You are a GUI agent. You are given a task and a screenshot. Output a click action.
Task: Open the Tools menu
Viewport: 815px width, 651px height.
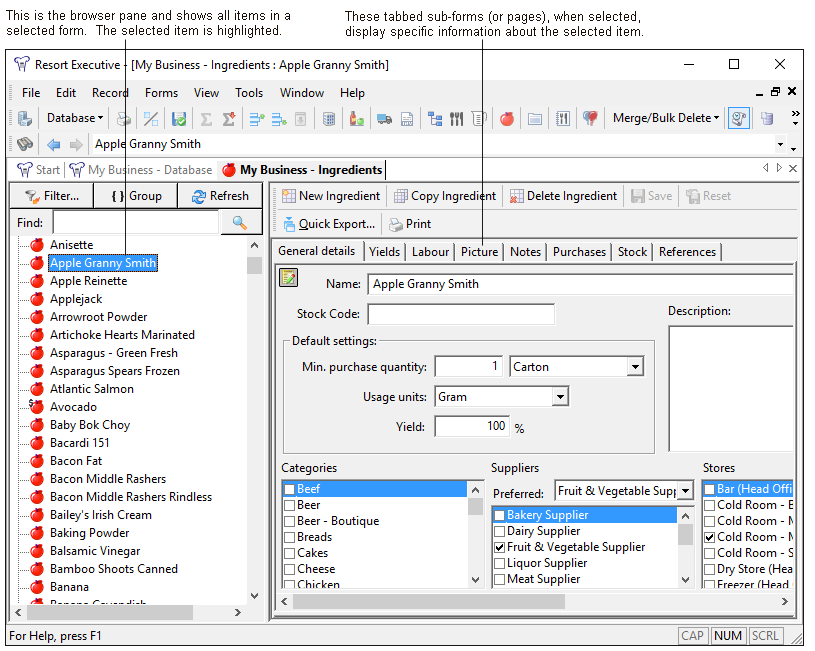click(x=249, y=93)
